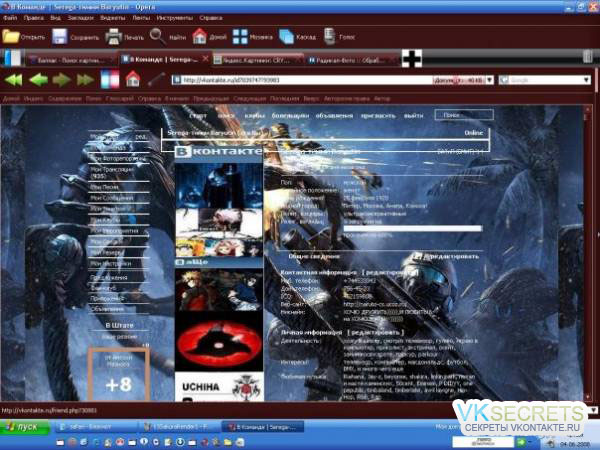This screenshot has height=450, width=600.
Task: Click the red Sharingan eye image
Action: (x=219, y=344)
